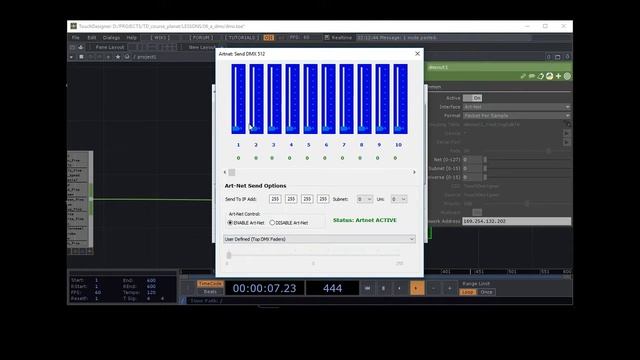The height and width of the screenshot is (360, 640).
Task: Click the parameter panel pencil icon
Action: point(523,76)
